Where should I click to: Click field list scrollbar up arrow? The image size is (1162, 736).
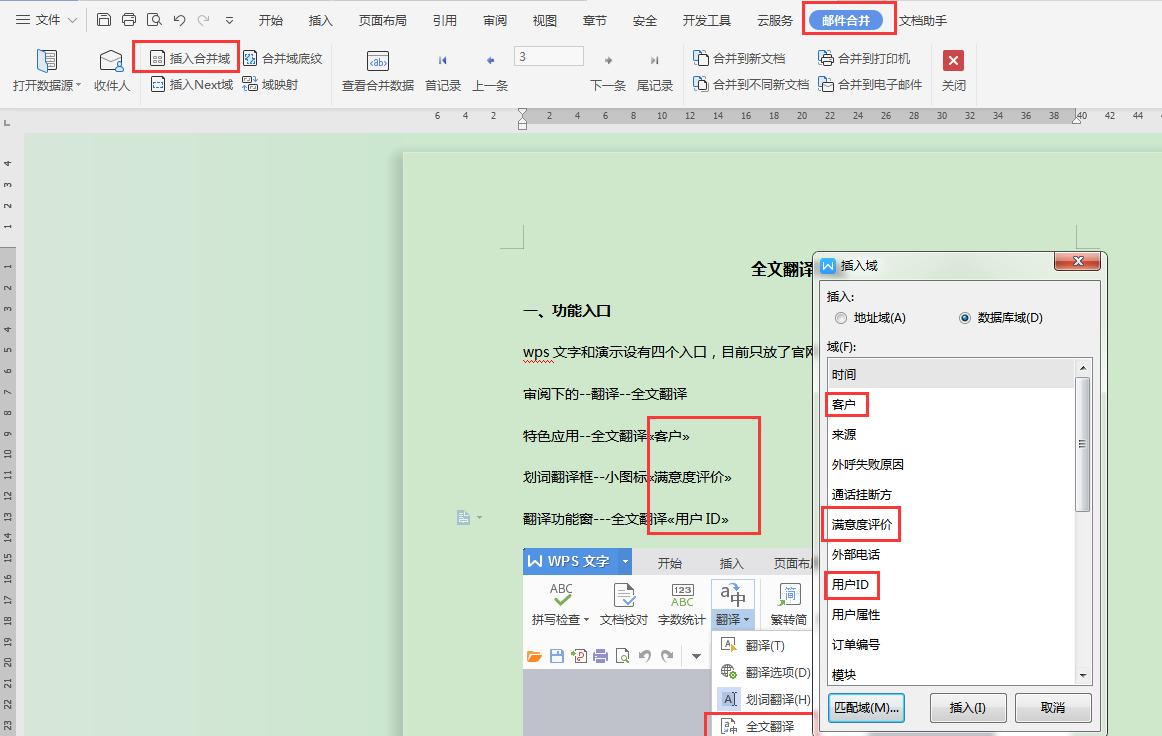tap(1083, 368)
